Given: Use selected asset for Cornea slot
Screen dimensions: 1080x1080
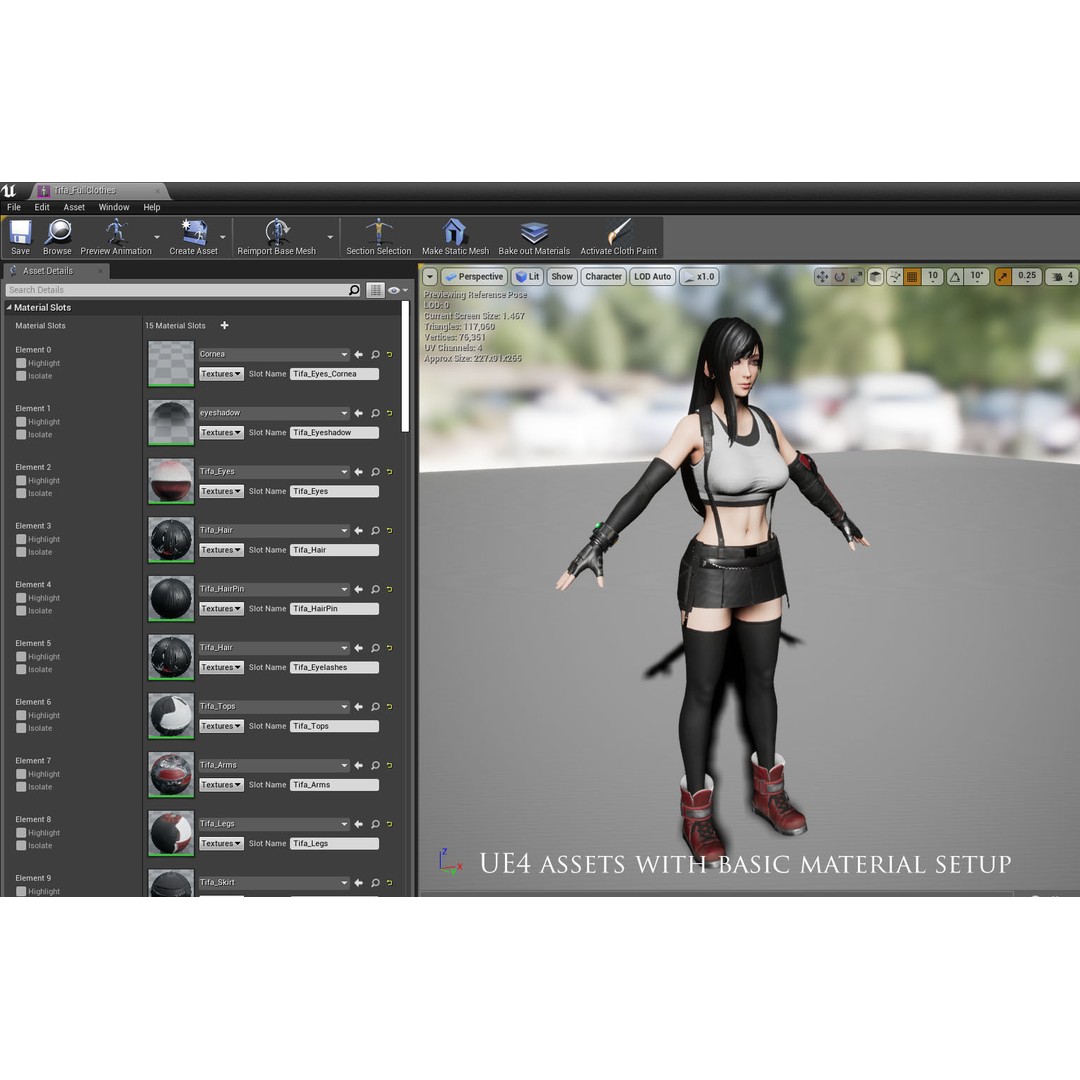Looking at the screenshot, I should pos(359,354).
